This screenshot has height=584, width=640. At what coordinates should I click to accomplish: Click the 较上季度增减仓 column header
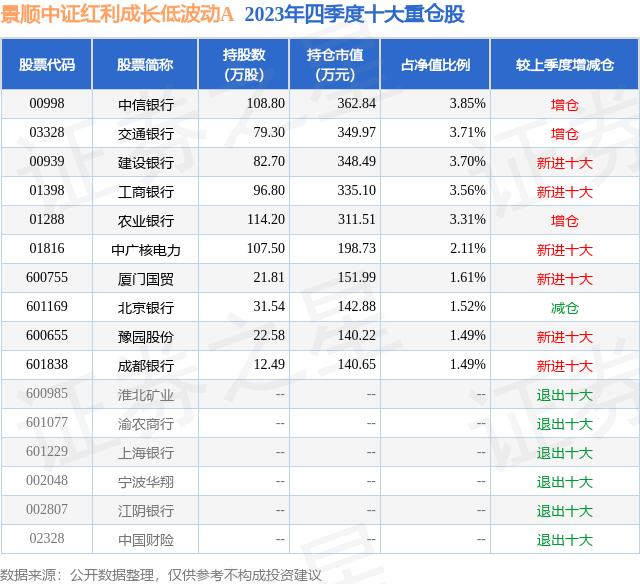pos(564,64)
